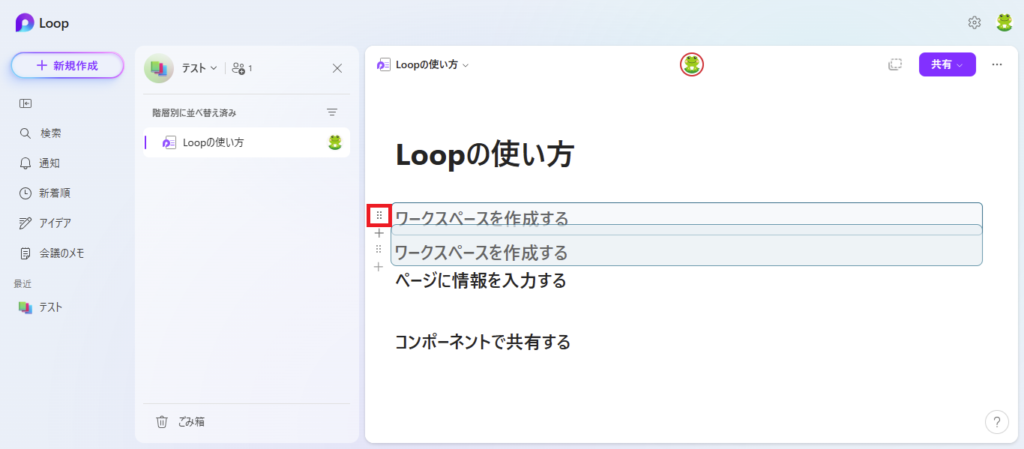Click the テスト workspace thumbnail in panel header

(x=159, y=68)
